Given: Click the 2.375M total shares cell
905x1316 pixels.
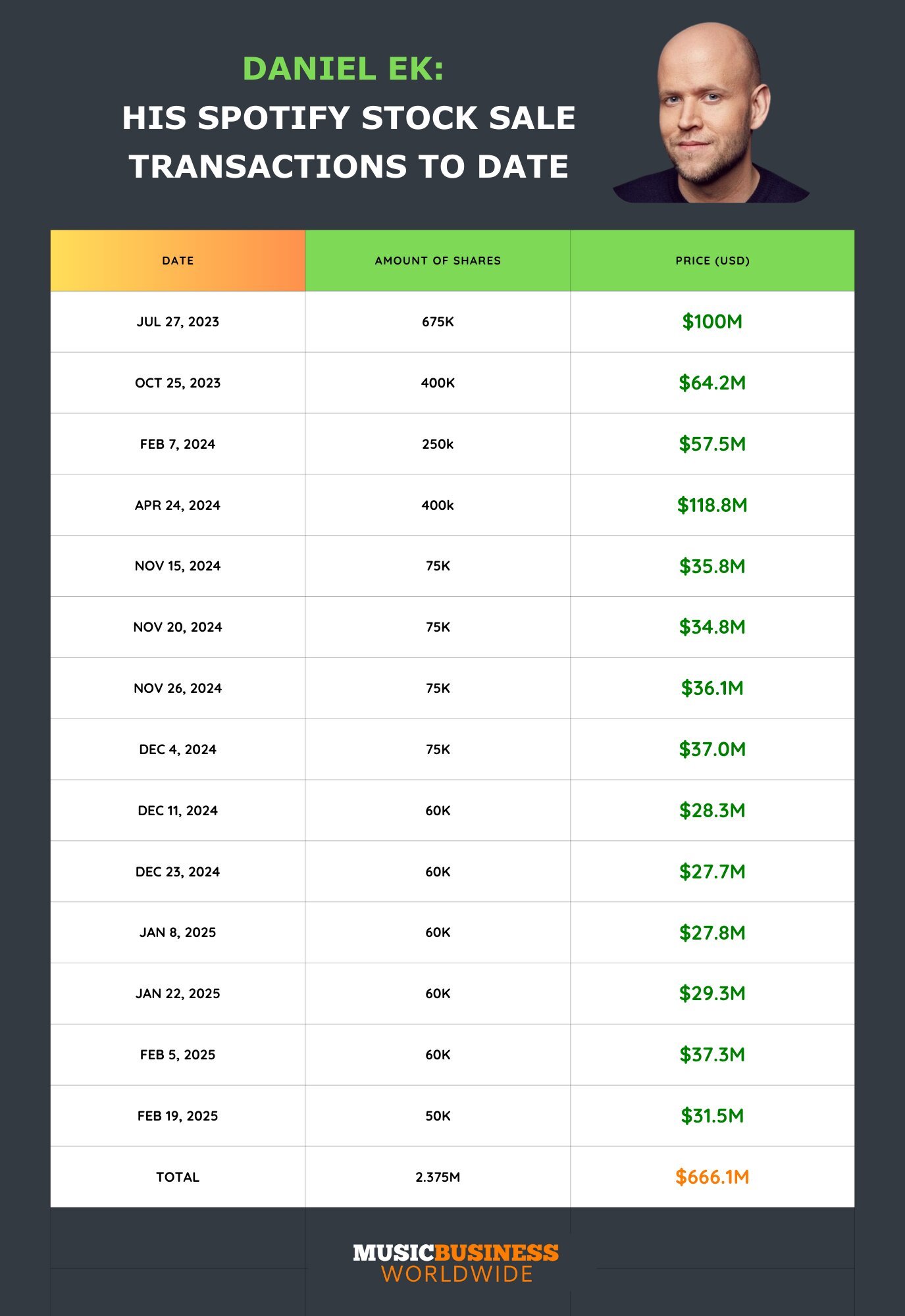Looking at the screenshot, I should coord(438,1177).
